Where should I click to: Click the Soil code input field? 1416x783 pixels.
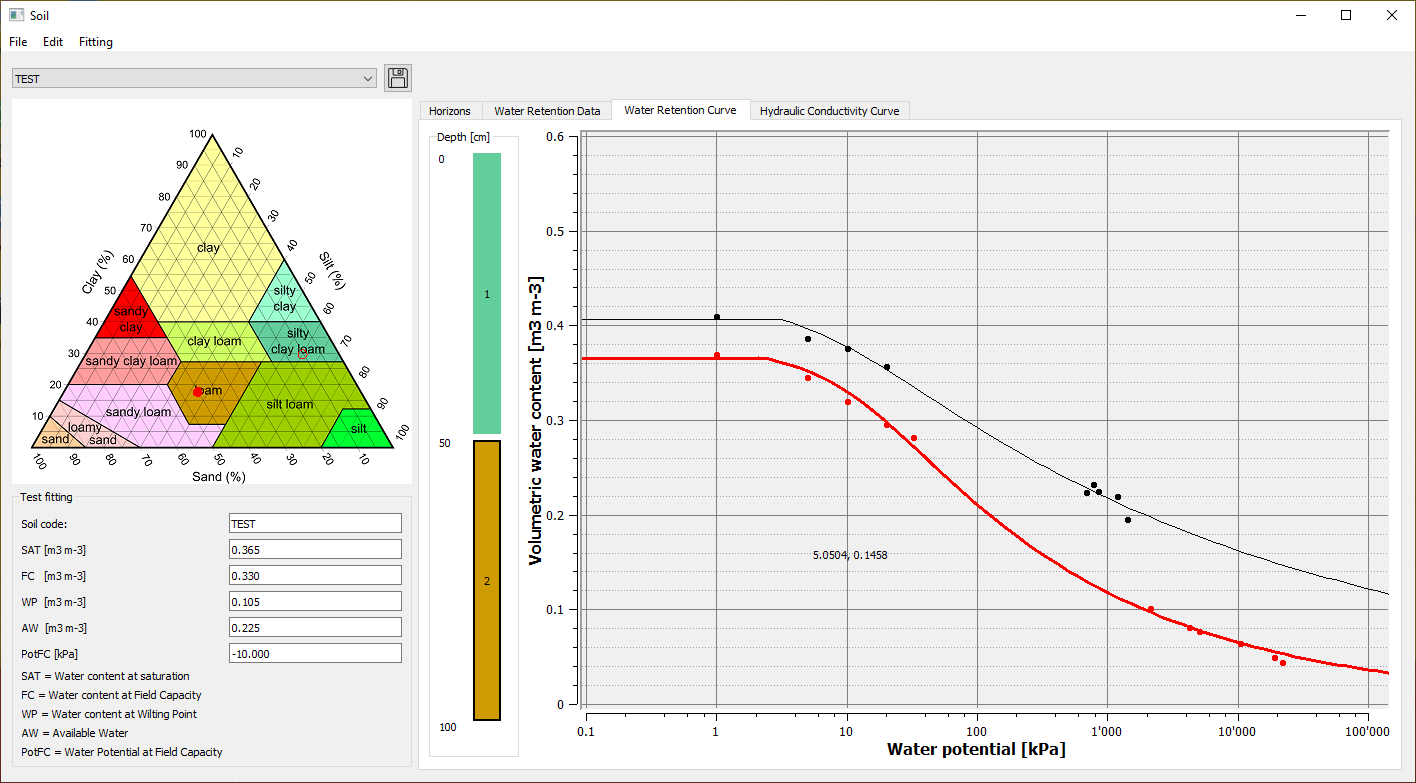pos(315,523)
